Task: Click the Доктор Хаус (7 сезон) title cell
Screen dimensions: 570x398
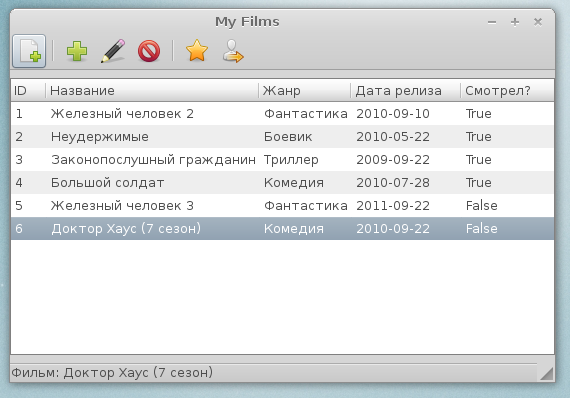Action: tap(126, 229)
